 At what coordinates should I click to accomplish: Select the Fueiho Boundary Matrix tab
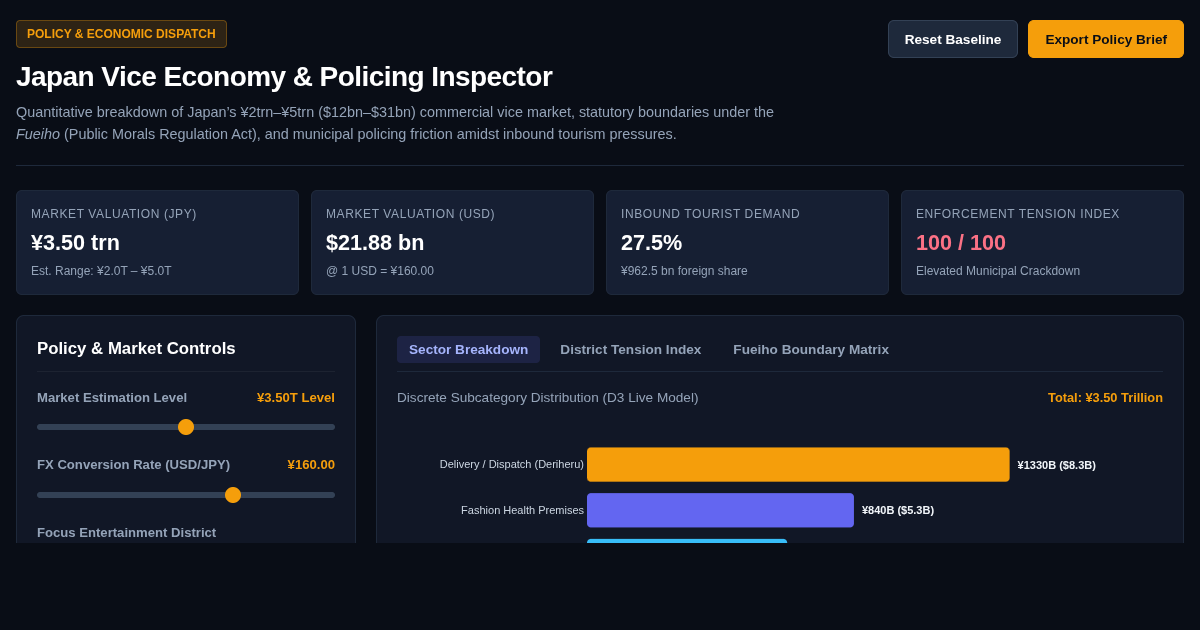(x=811, y=349)
